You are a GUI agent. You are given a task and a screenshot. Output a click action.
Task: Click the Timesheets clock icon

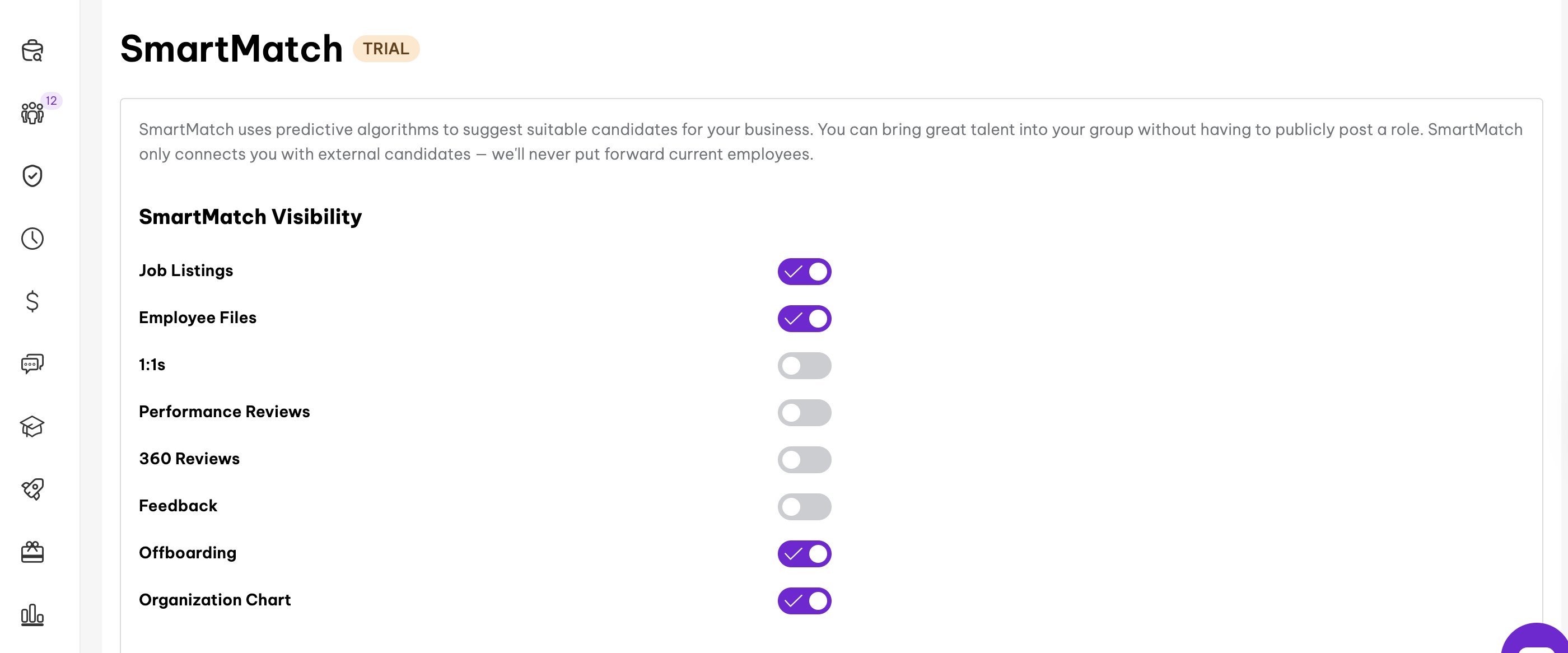point(32,239)
